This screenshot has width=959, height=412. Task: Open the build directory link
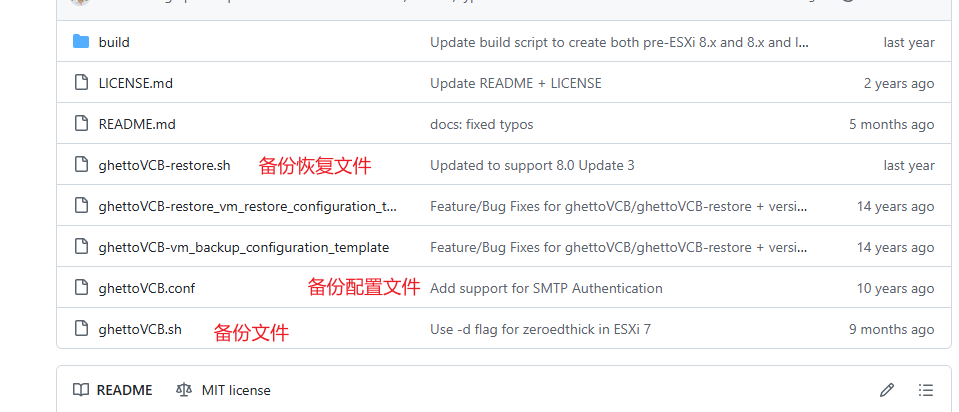pyautogui.click(x=114, y=42)
